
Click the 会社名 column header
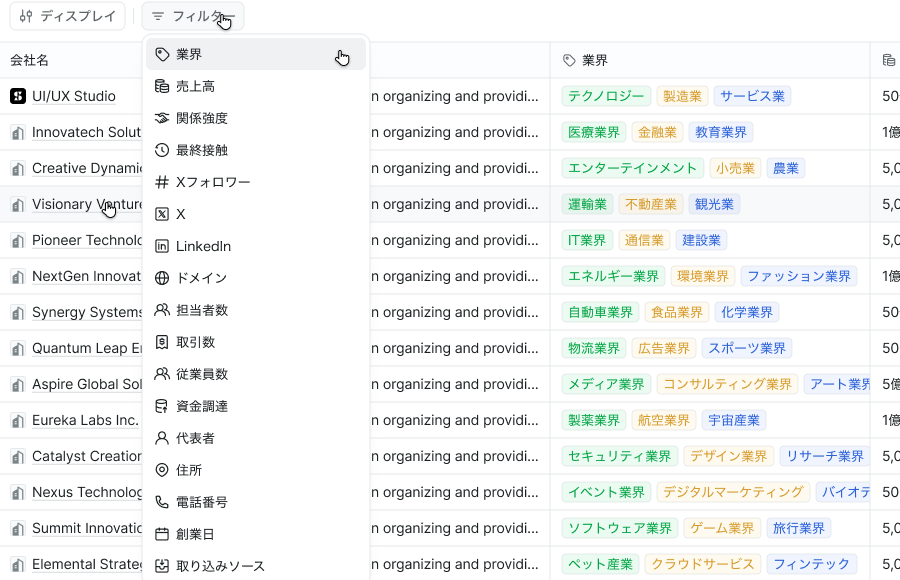click(x=71, y=60)
